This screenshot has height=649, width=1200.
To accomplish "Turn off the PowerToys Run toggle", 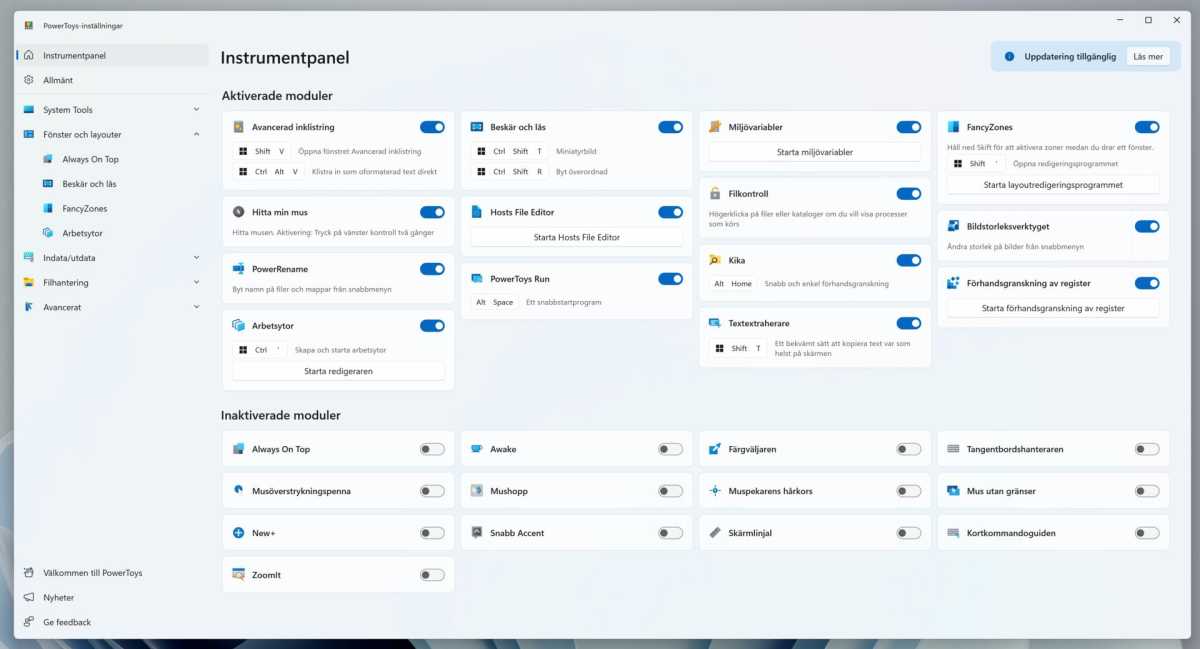I will pos(670,279).
